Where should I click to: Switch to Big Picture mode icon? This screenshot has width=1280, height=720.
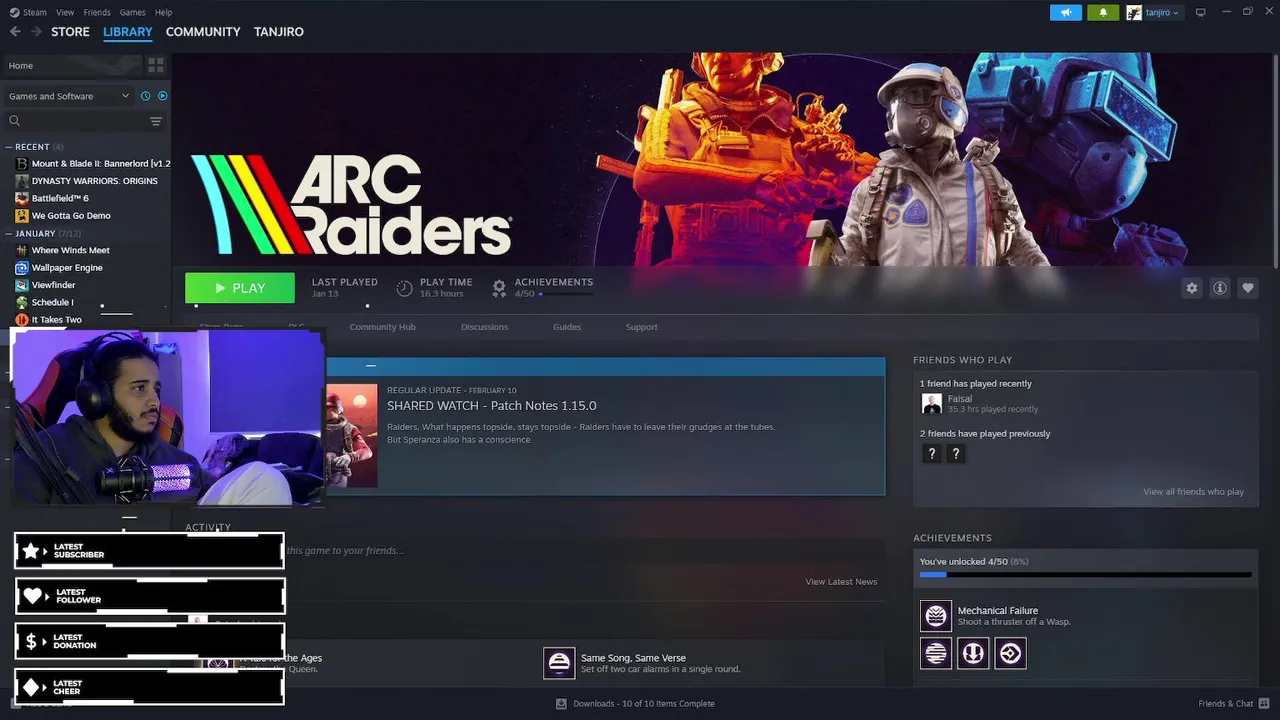click(x=1200, y=12)
